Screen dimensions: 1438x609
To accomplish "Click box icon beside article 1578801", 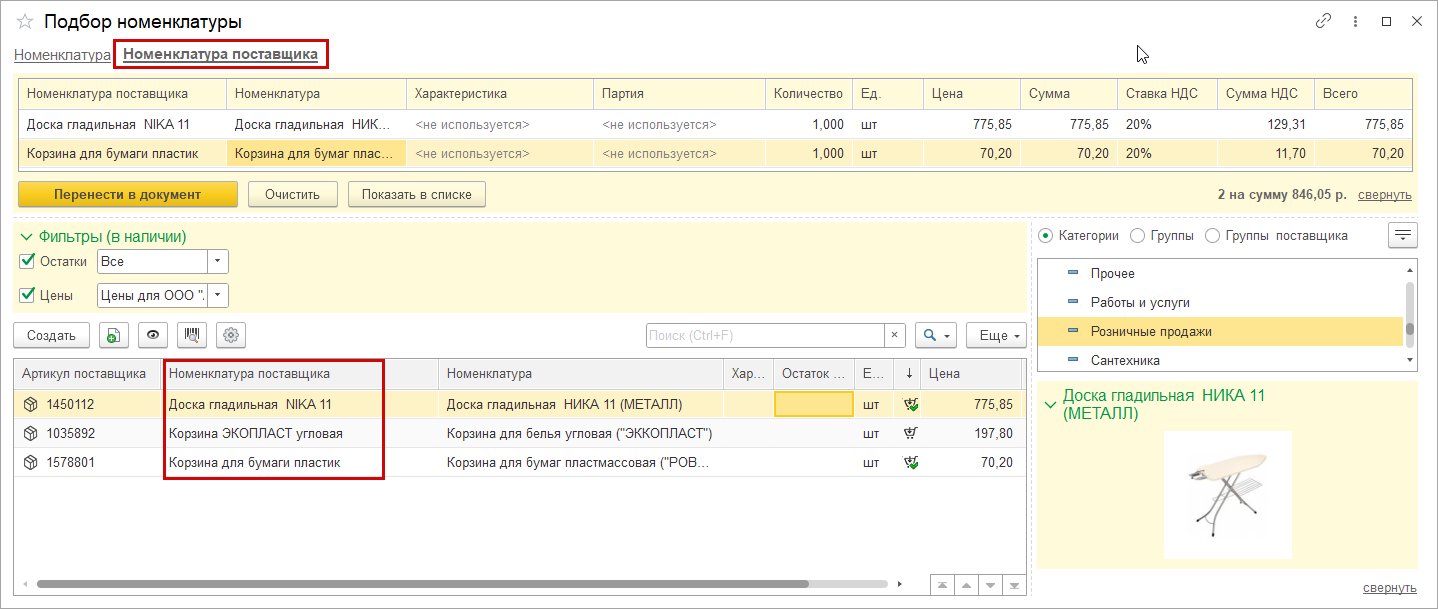I will 31,463.
